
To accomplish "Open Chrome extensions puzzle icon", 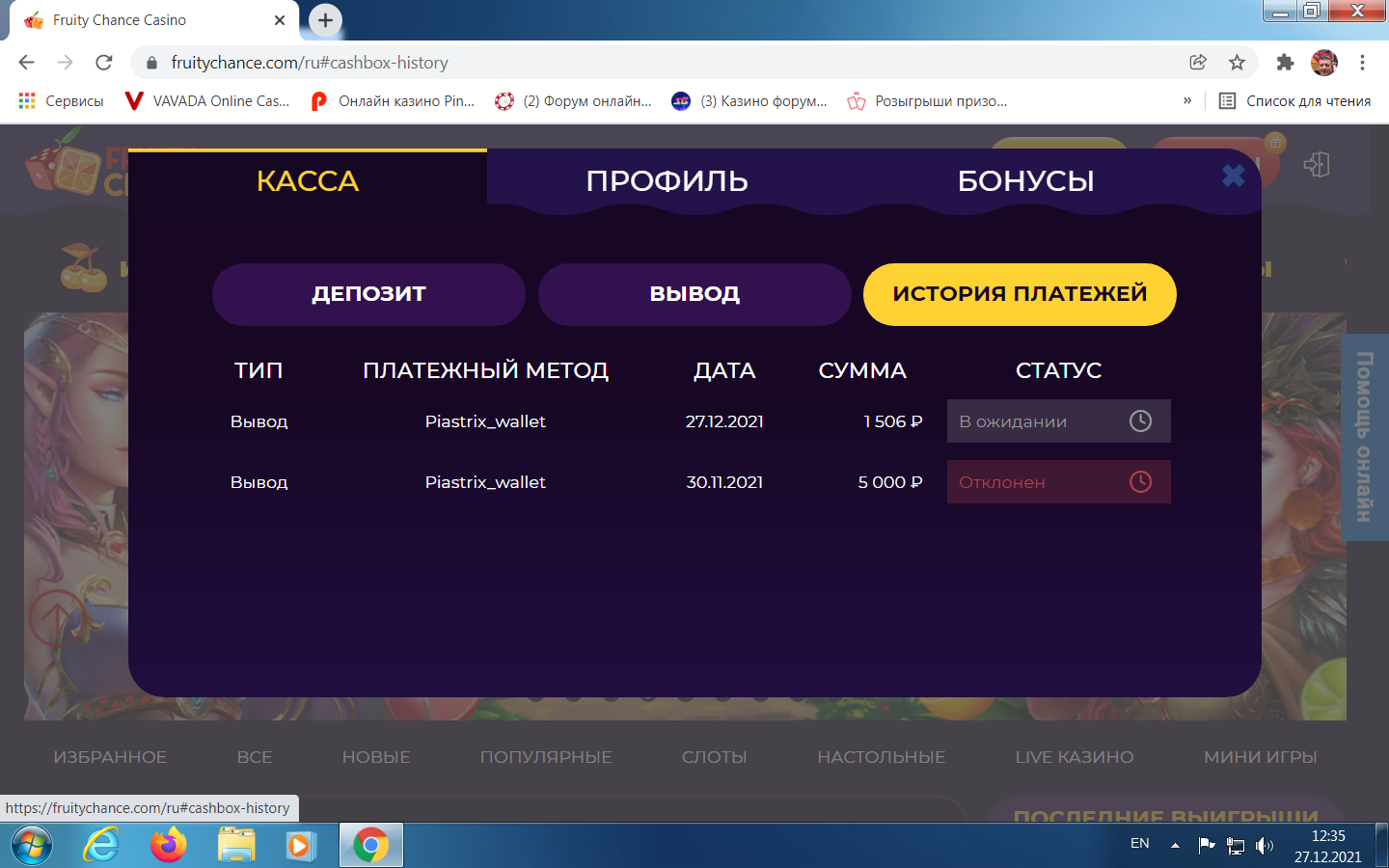I will 1285,63.
